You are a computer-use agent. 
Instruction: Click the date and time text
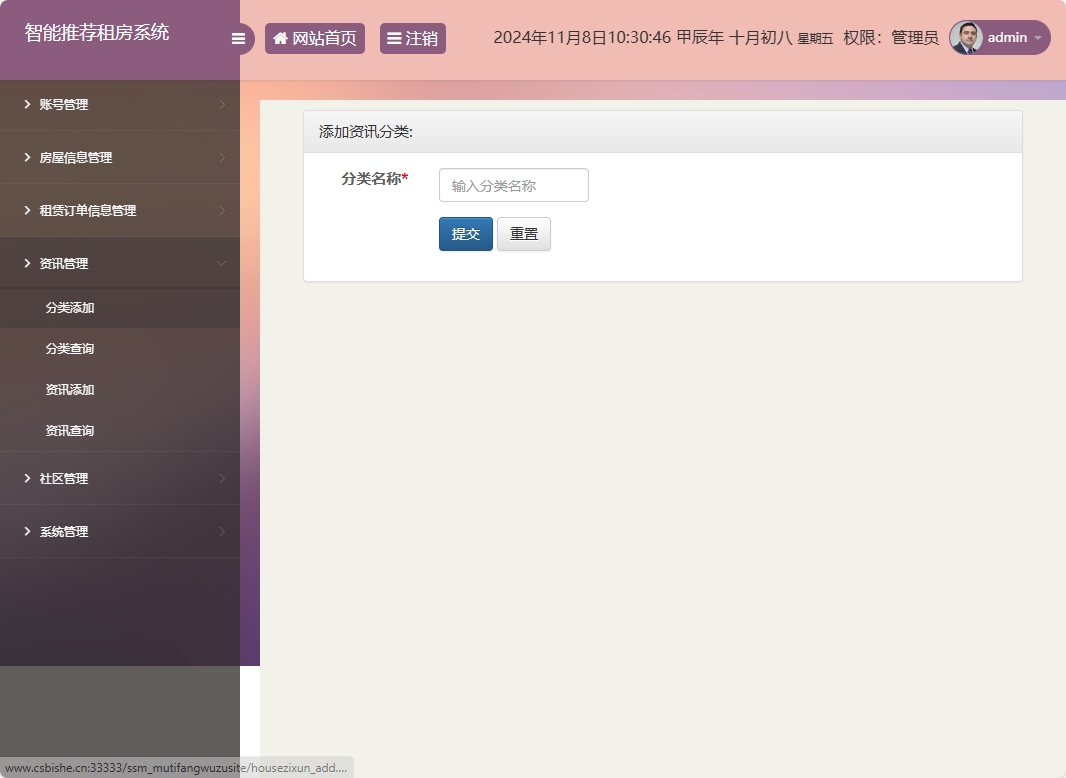(x=663, y=38)
